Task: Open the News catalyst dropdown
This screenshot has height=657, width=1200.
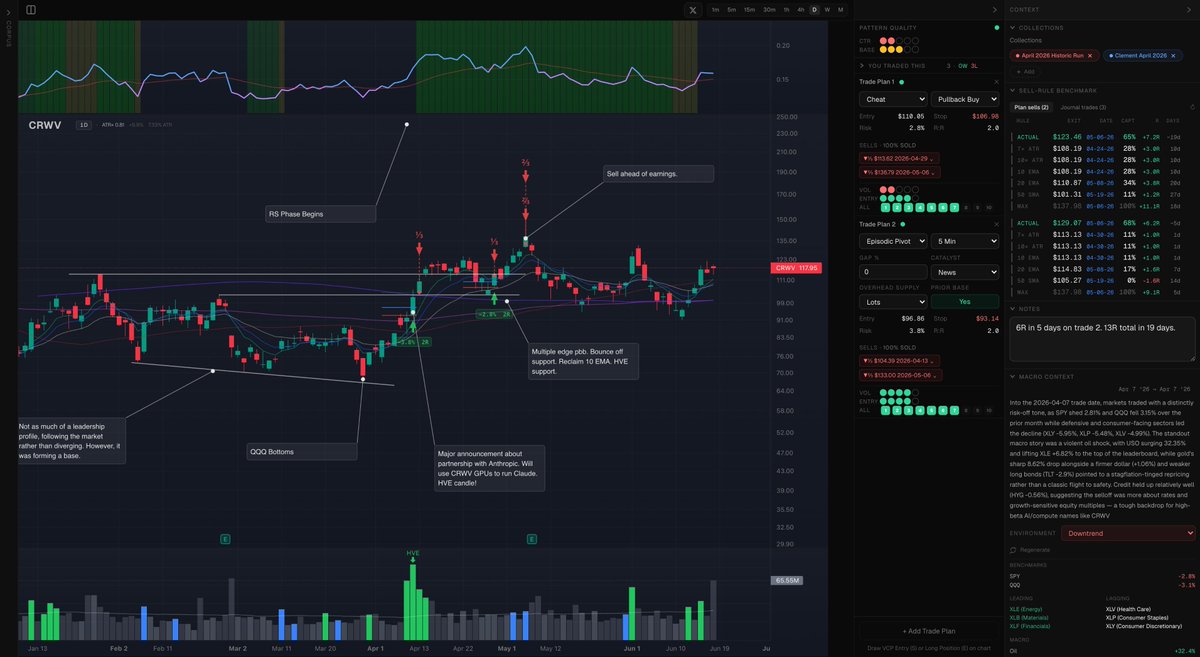Action: [x=964, y=271]
